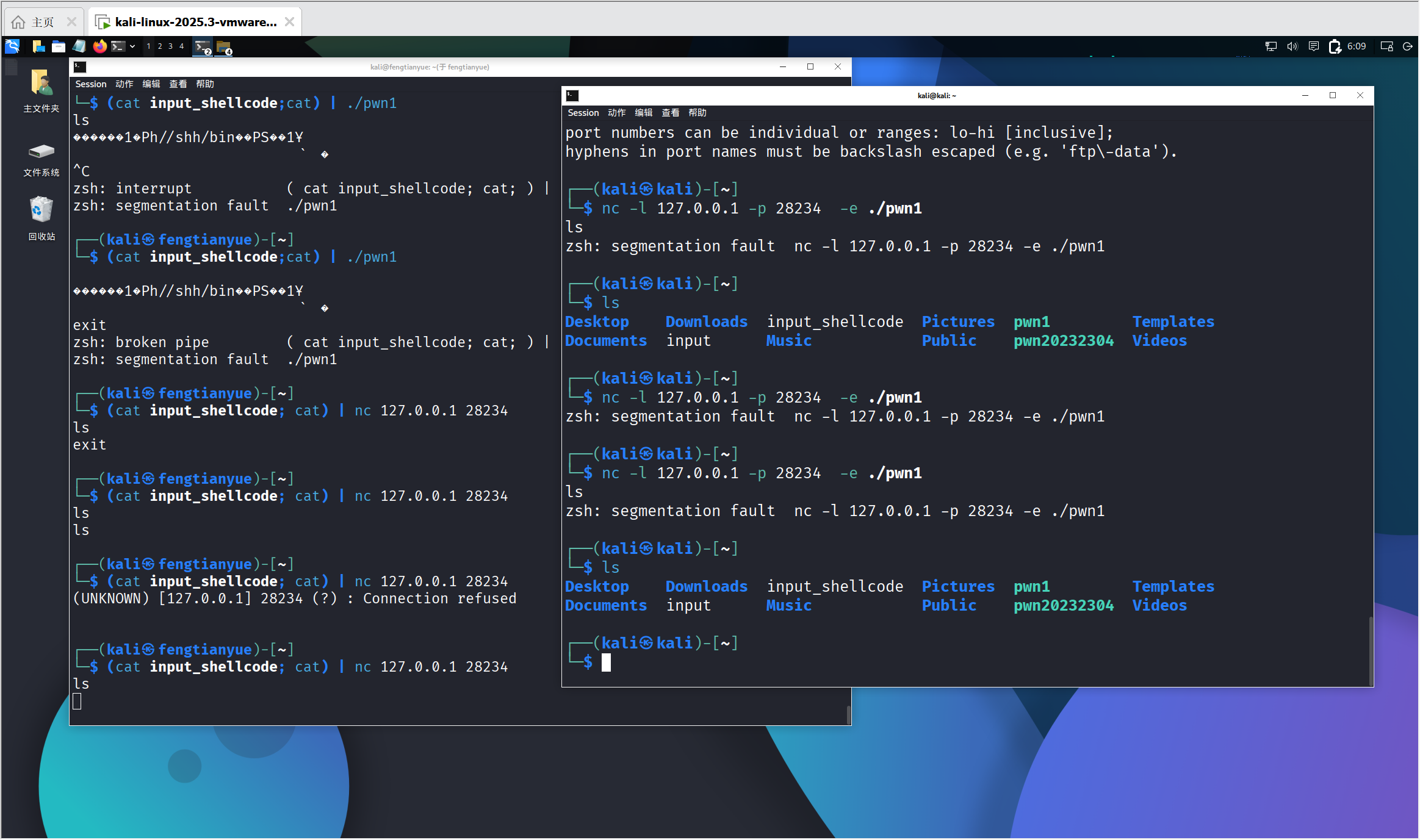1420x840 pixels.
Task: Click the log out panel icon
Action: [1407, 46]
